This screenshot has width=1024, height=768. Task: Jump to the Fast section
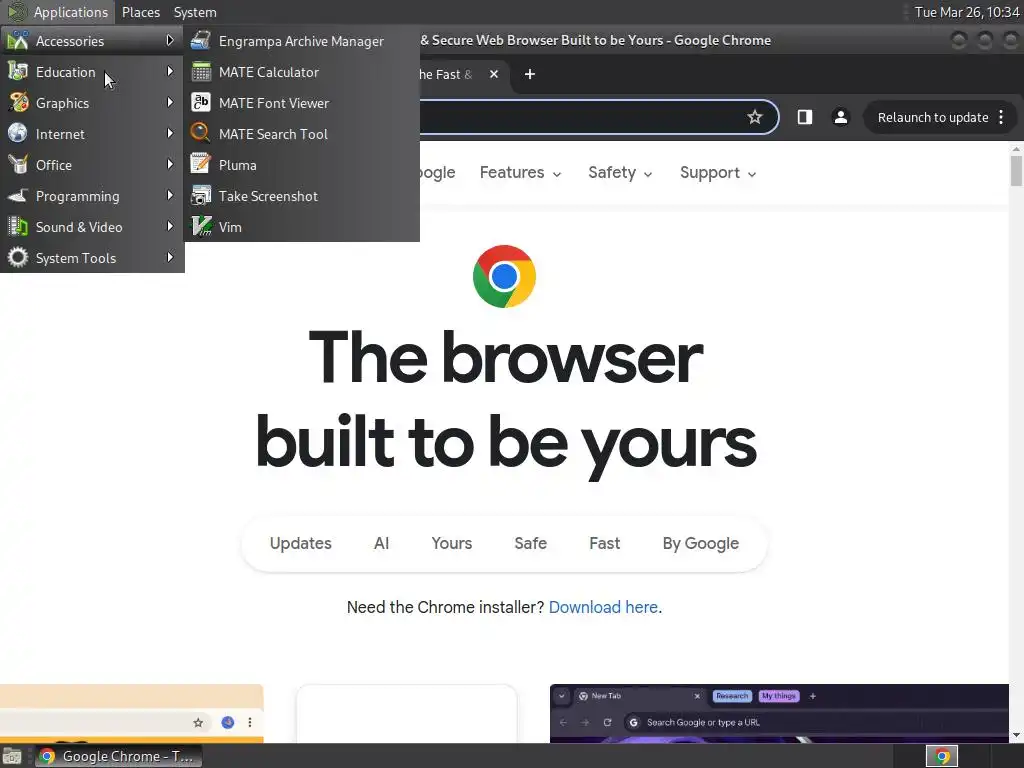tap(605, 543)
